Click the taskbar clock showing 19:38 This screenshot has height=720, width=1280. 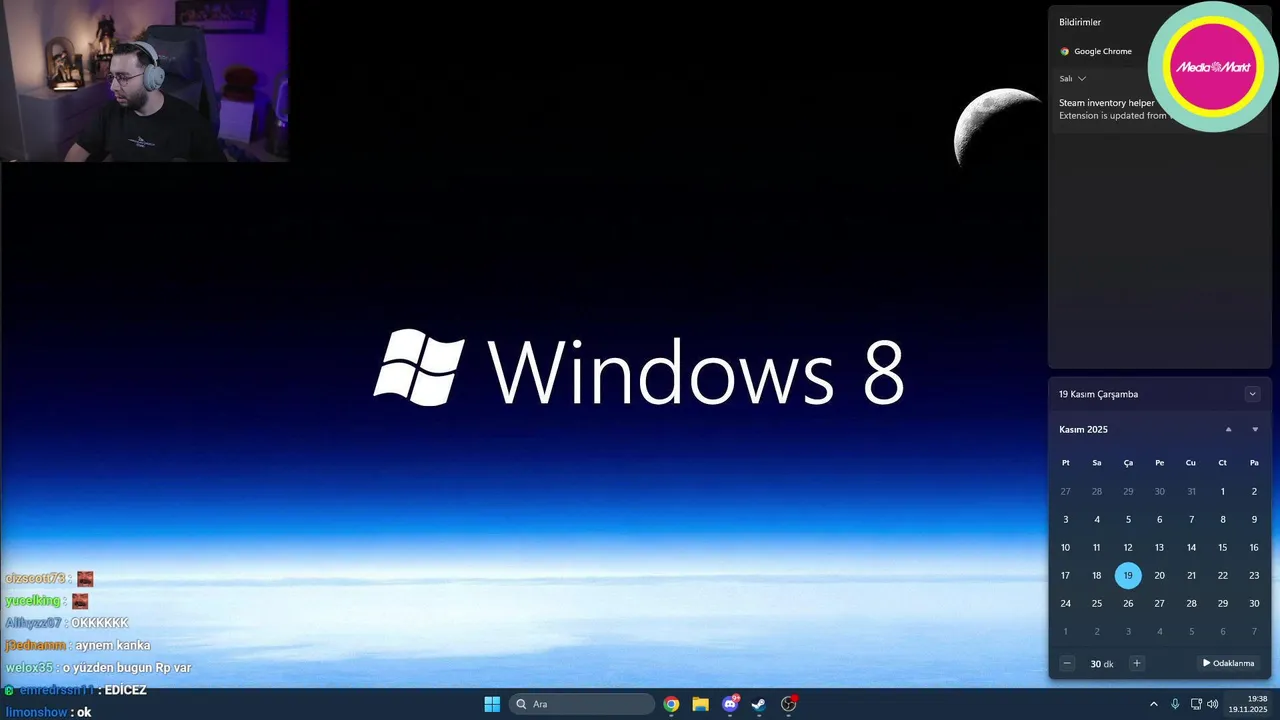1250,704
